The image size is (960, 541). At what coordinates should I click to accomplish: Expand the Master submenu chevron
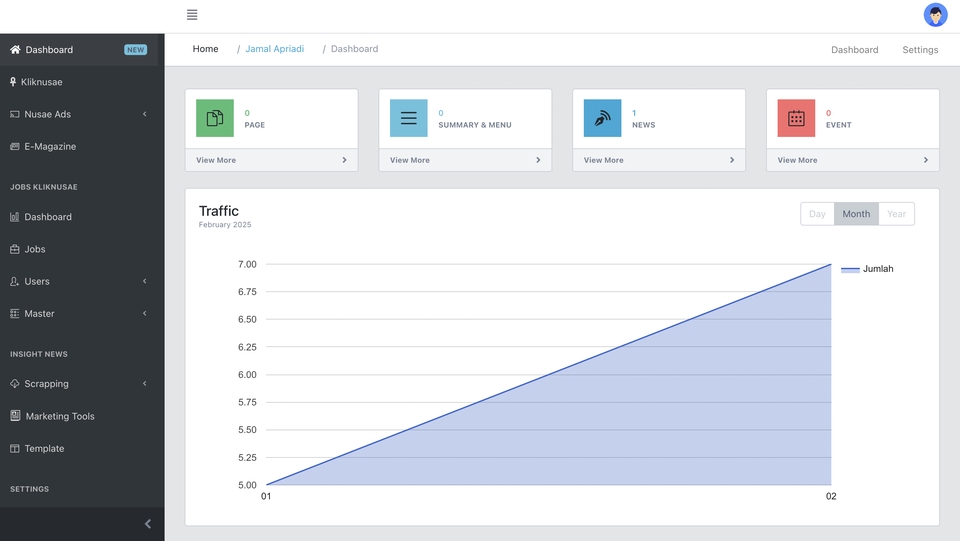click(x=144, y=313)
